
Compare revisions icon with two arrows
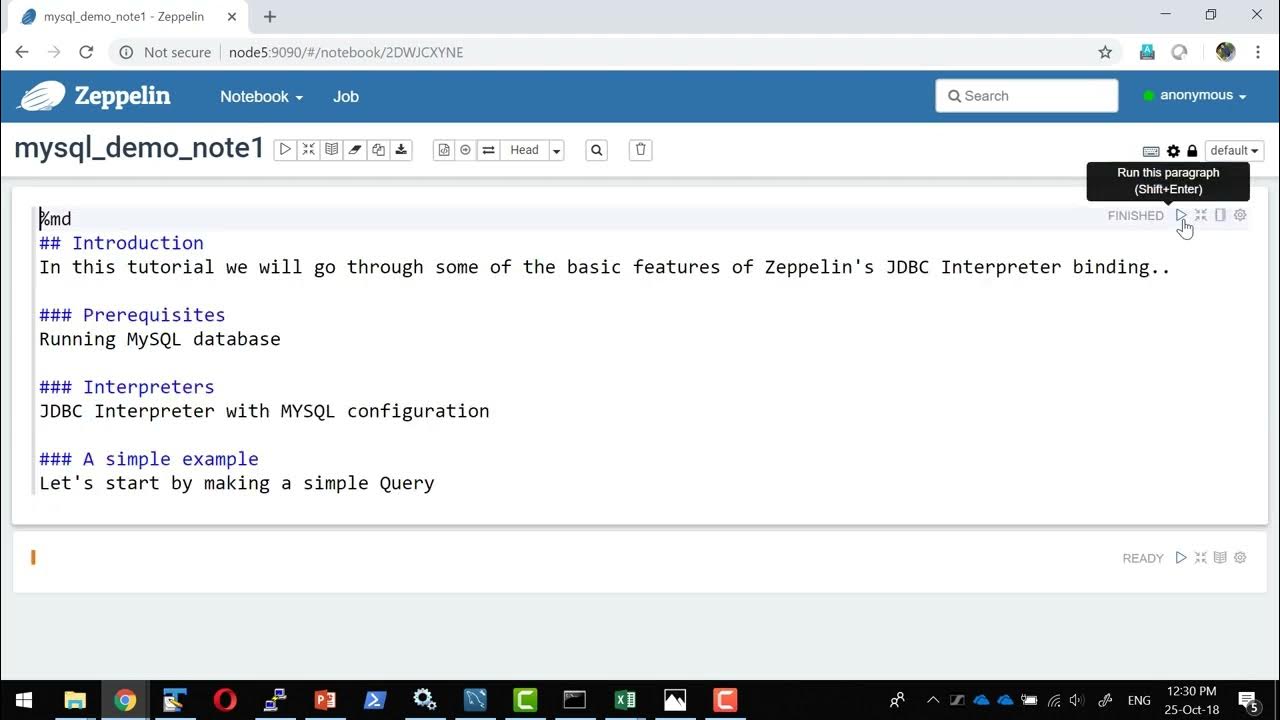point(488,150)
